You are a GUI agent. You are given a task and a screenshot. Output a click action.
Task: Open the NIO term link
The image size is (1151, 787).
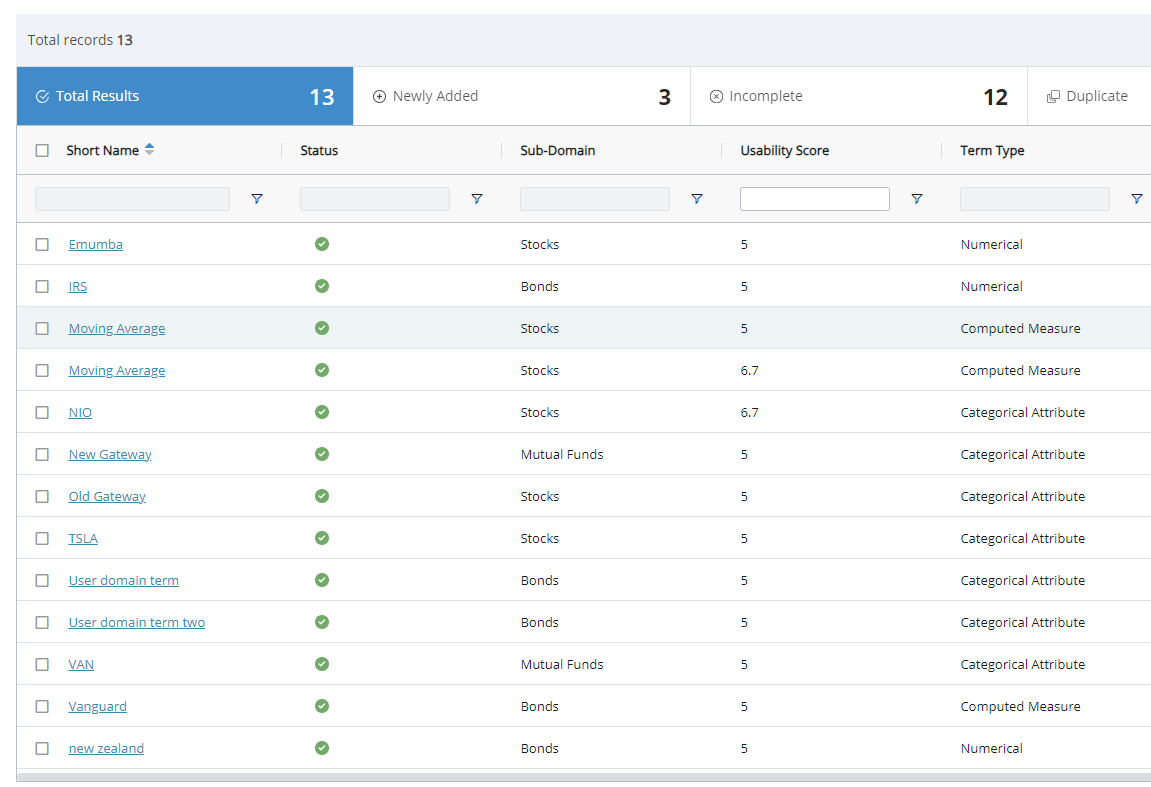(x=80, y=413)
